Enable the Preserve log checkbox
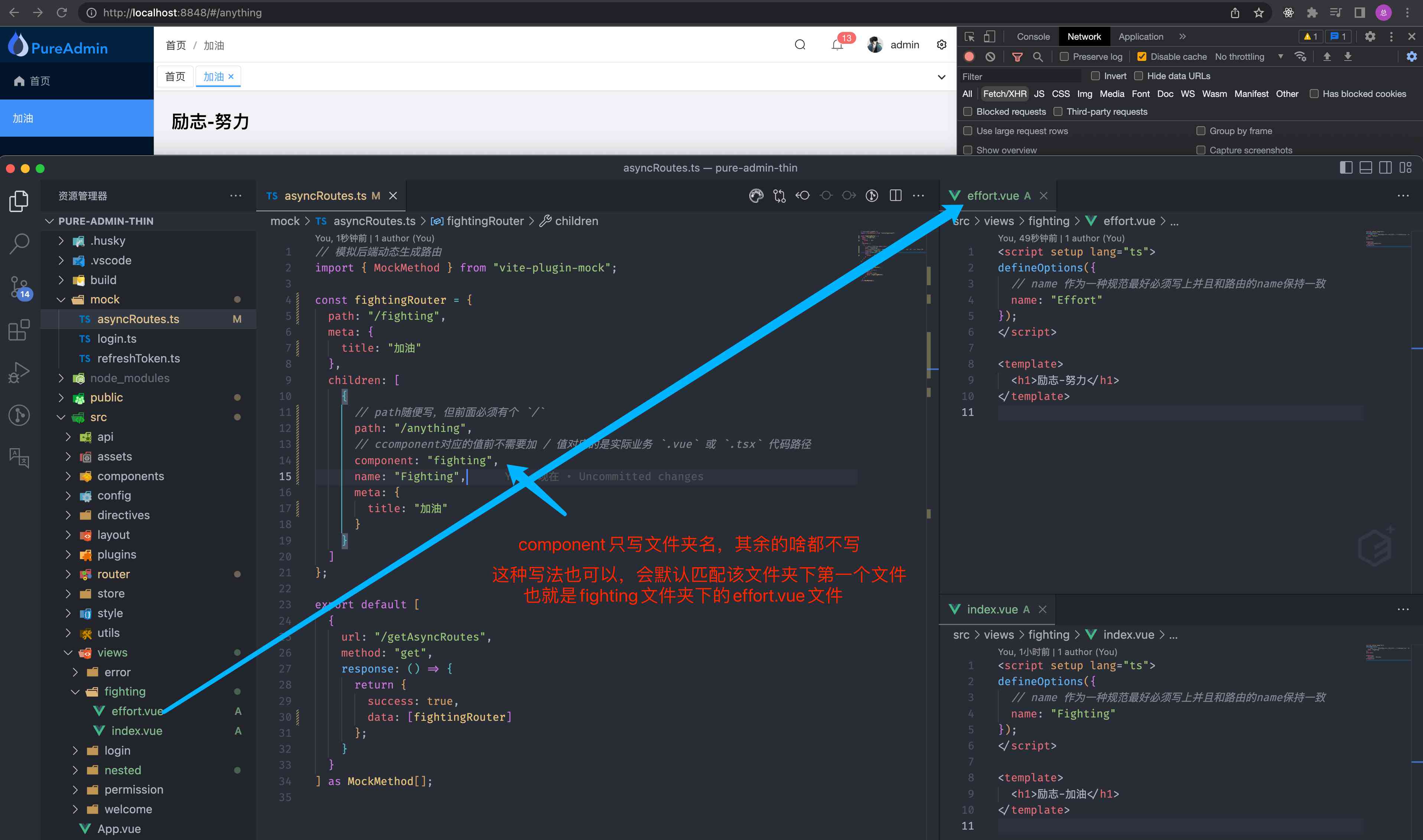Image resolution: width=1423 pixels, height=840 pixels. point(1064,56)
